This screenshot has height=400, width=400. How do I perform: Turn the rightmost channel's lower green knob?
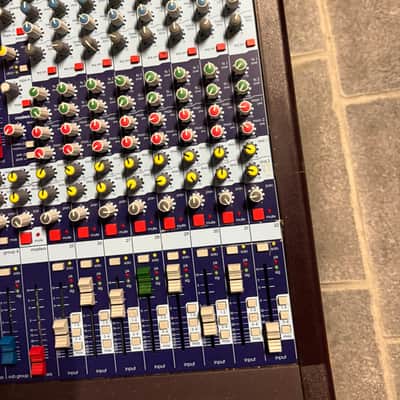(242, 86)
